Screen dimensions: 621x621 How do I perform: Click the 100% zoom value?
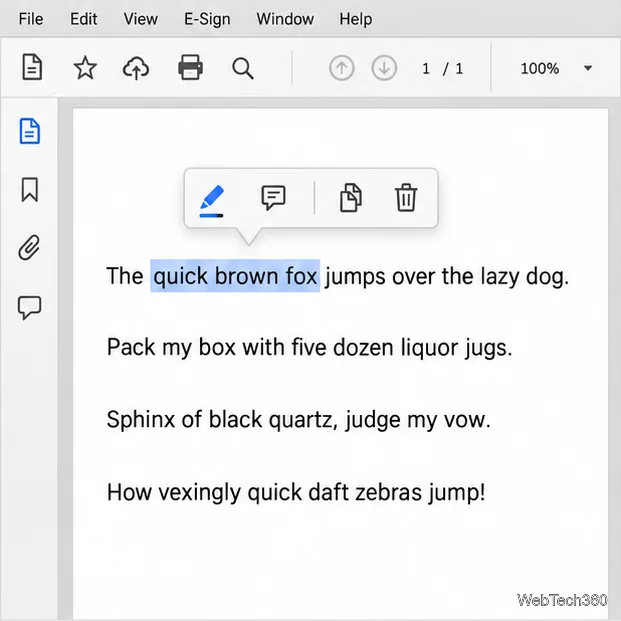click(539, 69)
